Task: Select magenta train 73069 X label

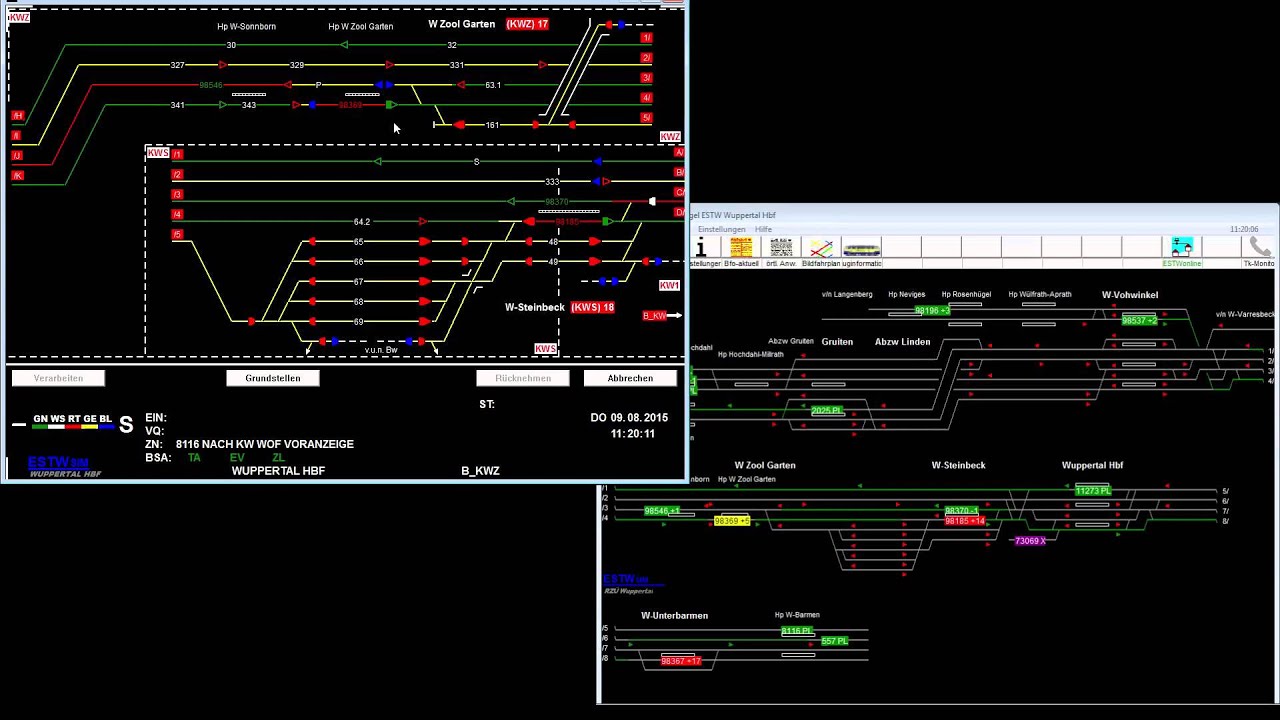Action: click(1030, 541)
